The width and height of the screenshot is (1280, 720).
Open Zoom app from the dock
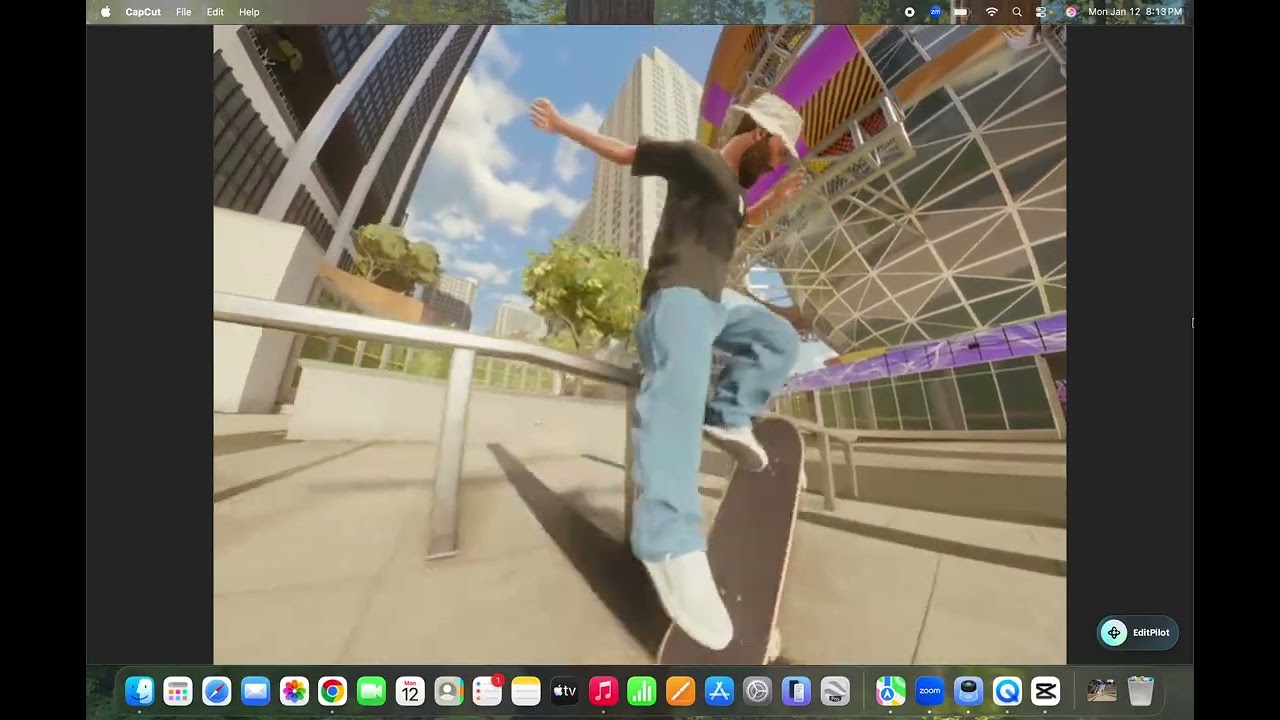(930, 691)
